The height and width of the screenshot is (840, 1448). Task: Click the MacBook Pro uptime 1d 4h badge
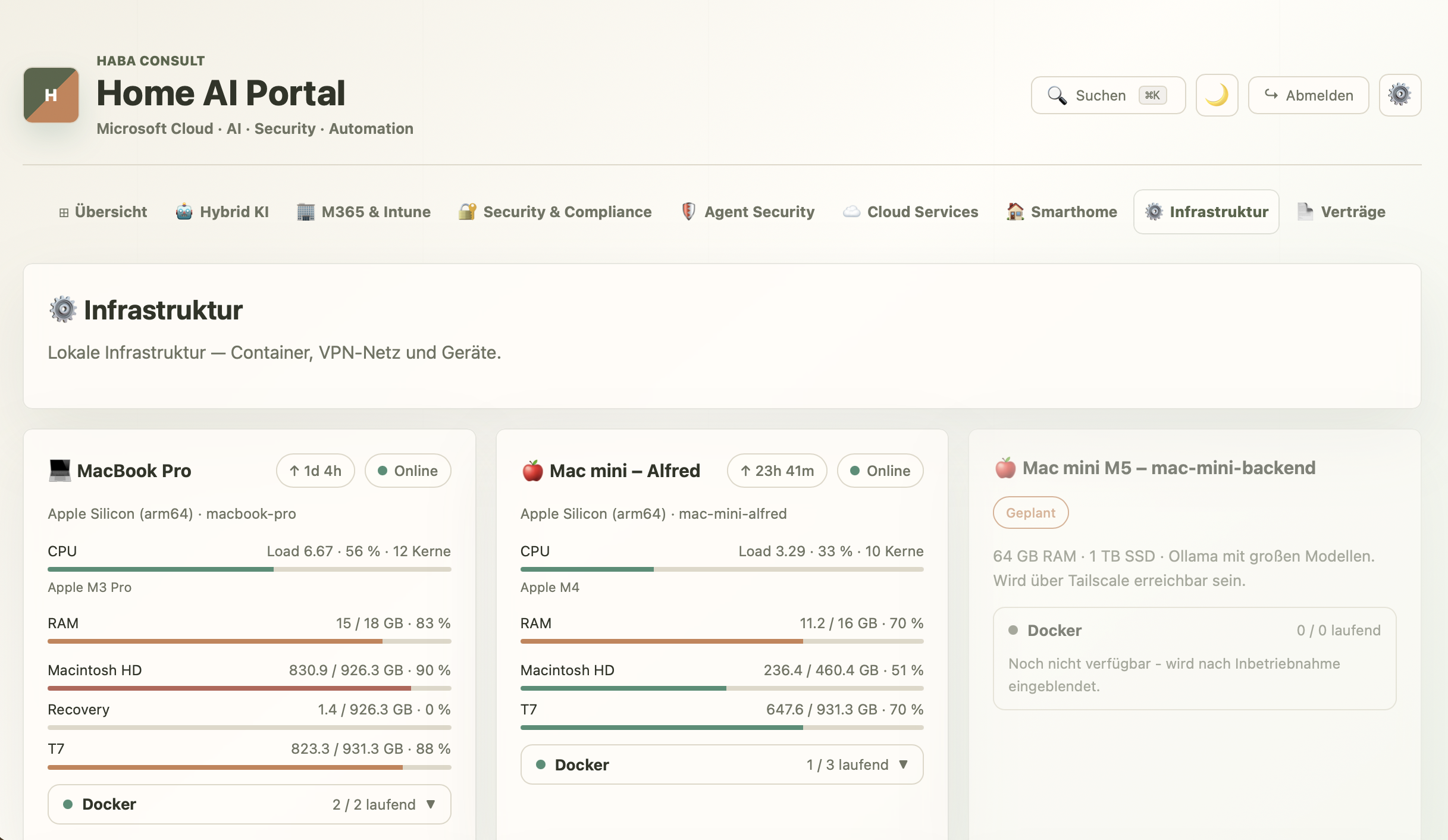[315, 471]
